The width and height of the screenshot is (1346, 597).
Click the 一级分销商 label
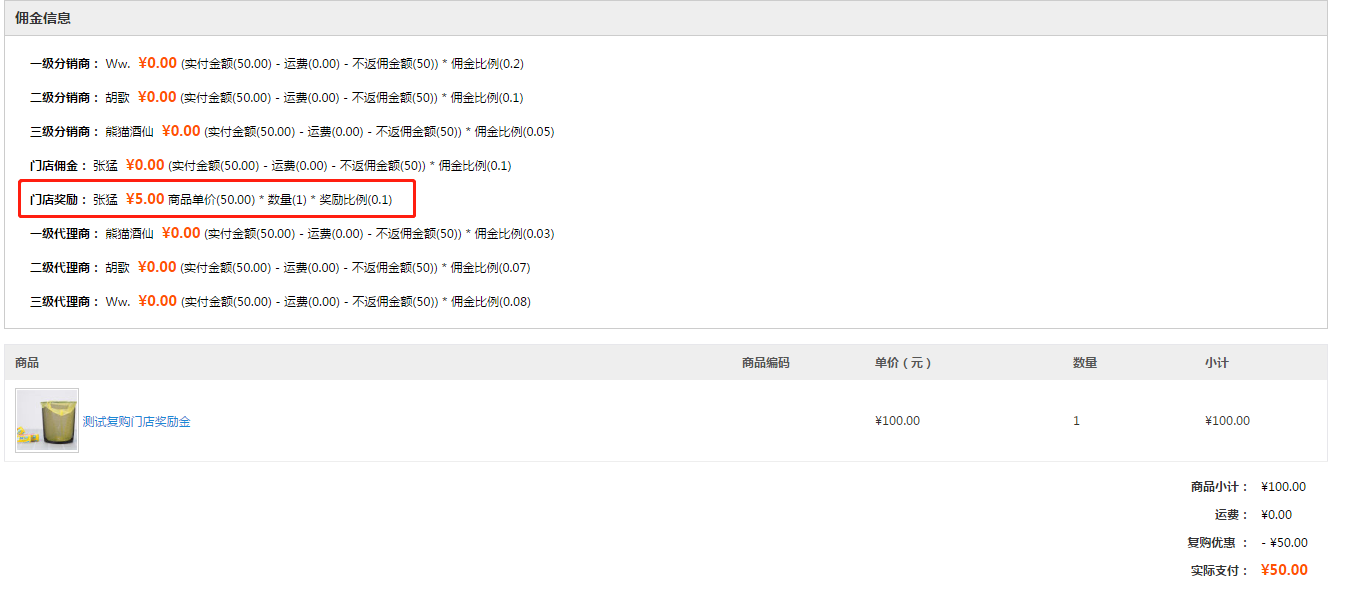pyautogui.click(x=65, y=63)
